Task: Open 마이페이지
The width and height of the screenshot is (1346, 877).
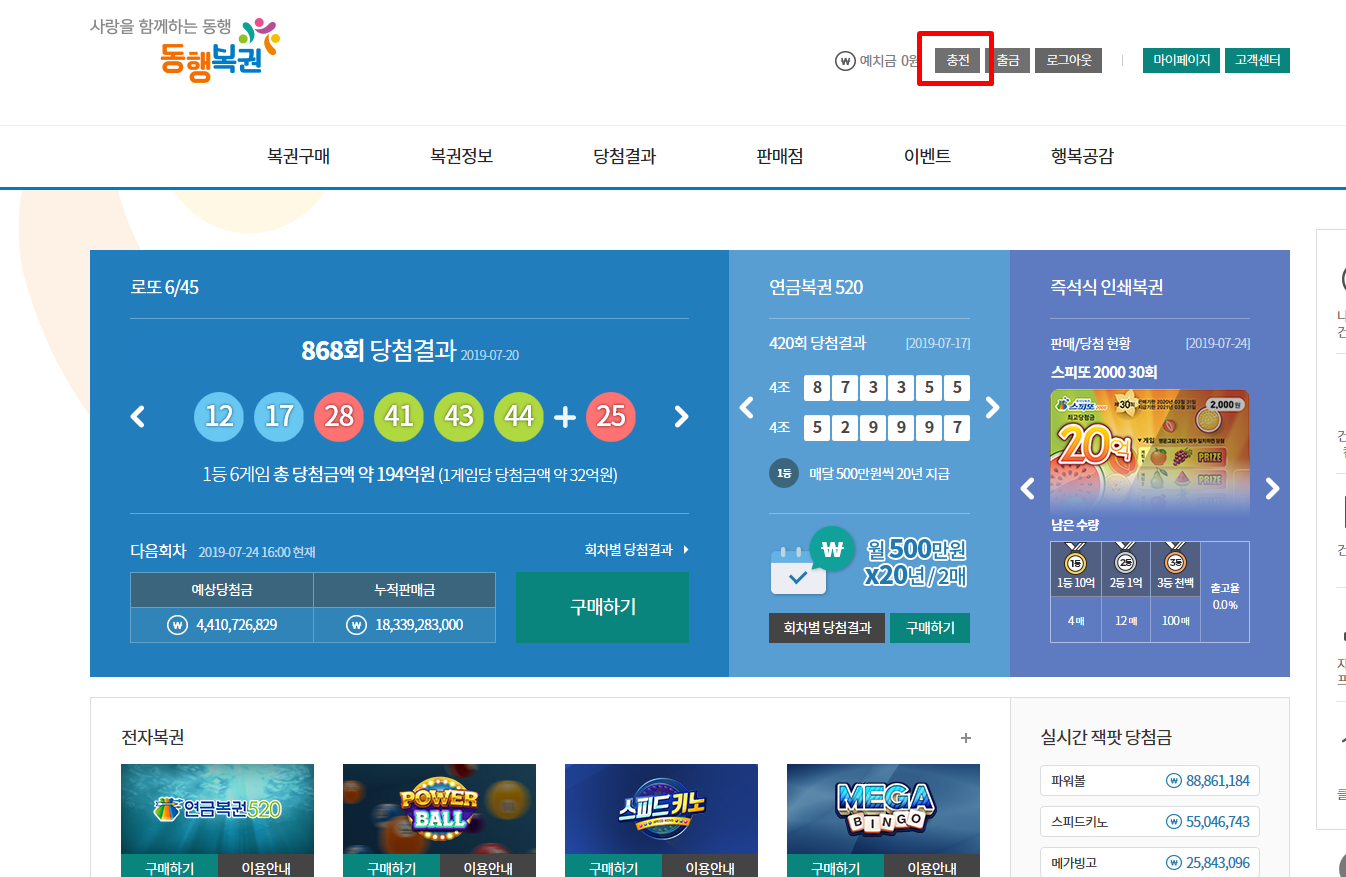Action: click(1182, 60)
